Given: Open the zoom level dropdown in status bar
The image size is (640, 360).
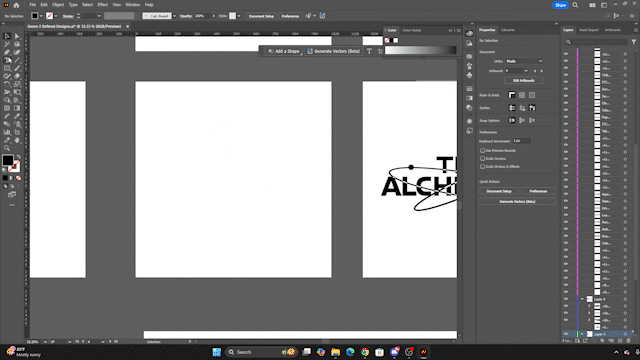Looking at the screenshot, I should [x=45, y=342].
